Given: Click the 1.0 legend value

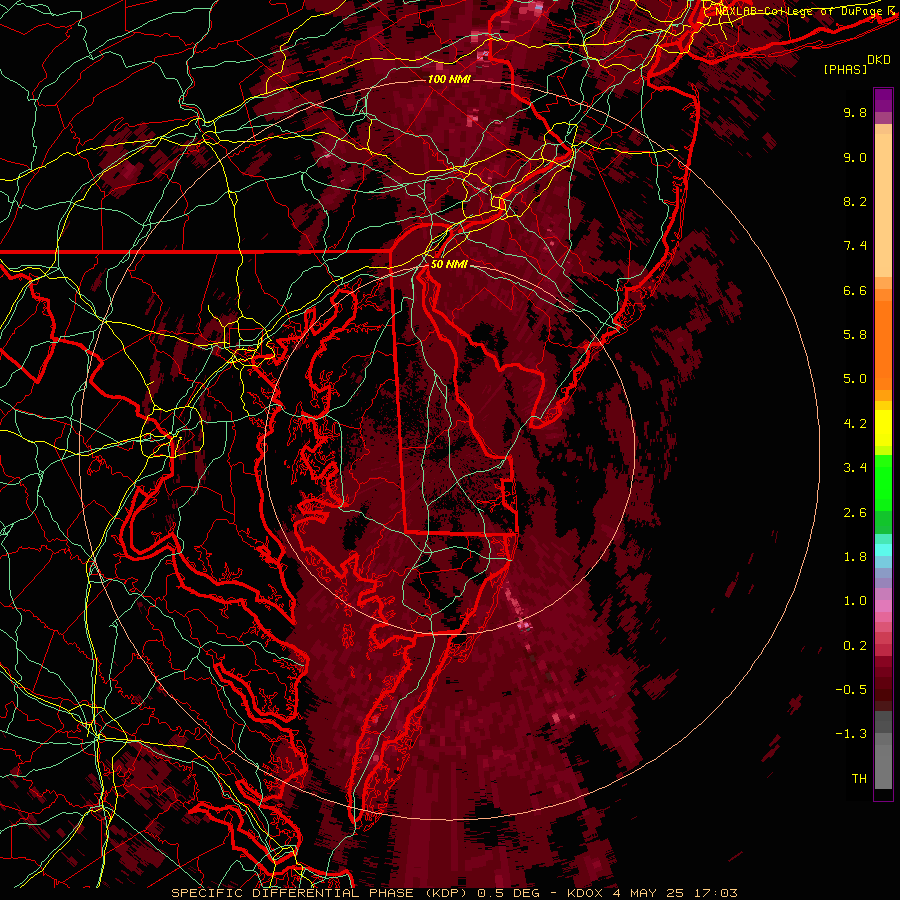Looking at the screenshot, I should click(x=855, y=601).
